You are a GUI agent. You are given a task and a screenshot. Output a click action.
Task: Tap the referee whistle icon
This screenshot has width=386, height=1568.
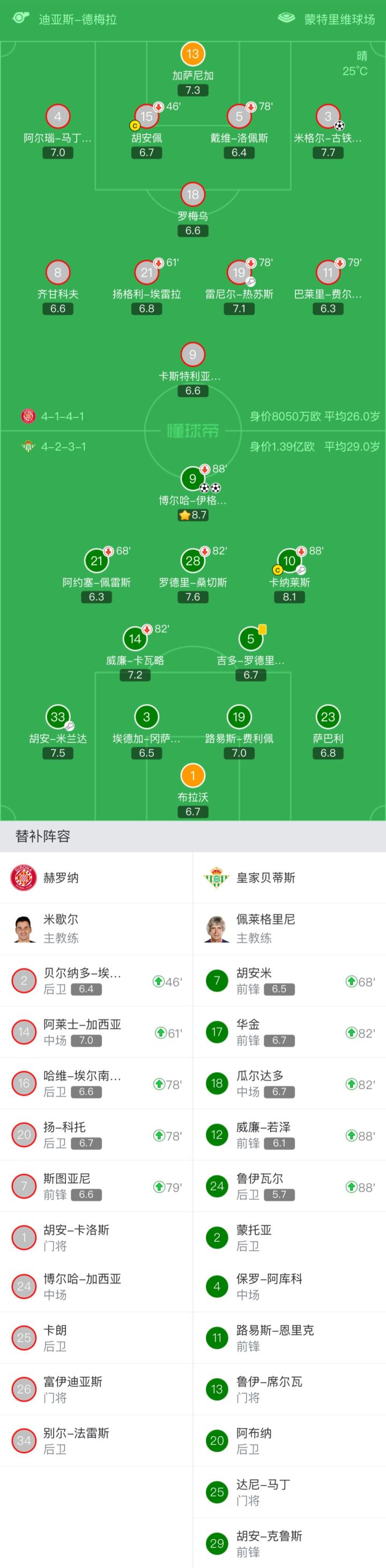tap(21, 18)
